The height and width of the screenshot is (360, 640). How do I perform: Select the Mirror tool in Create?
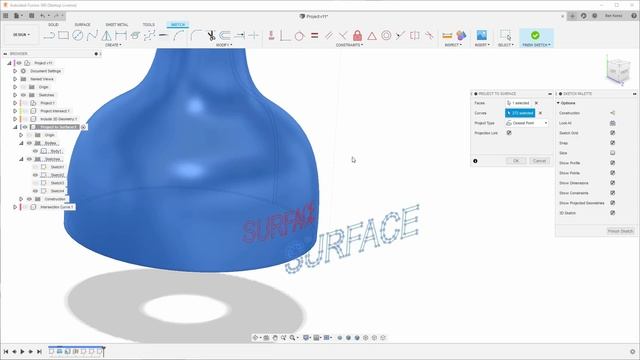coord(107,36)
